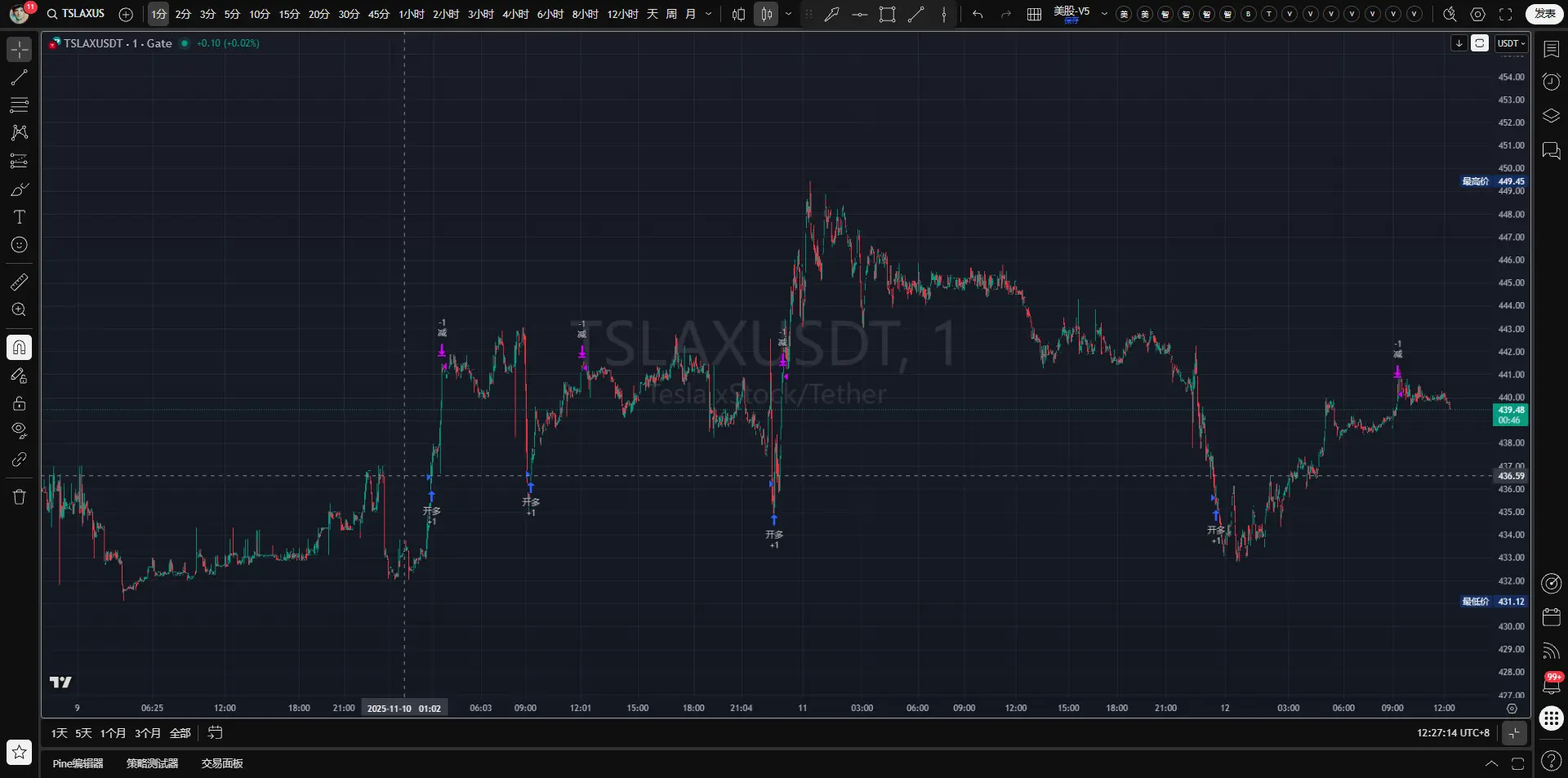Image resolution: width=1568 pixels, height=778 pixels.
Task: Open chart settings hexagon icon
Action: 1478,14
